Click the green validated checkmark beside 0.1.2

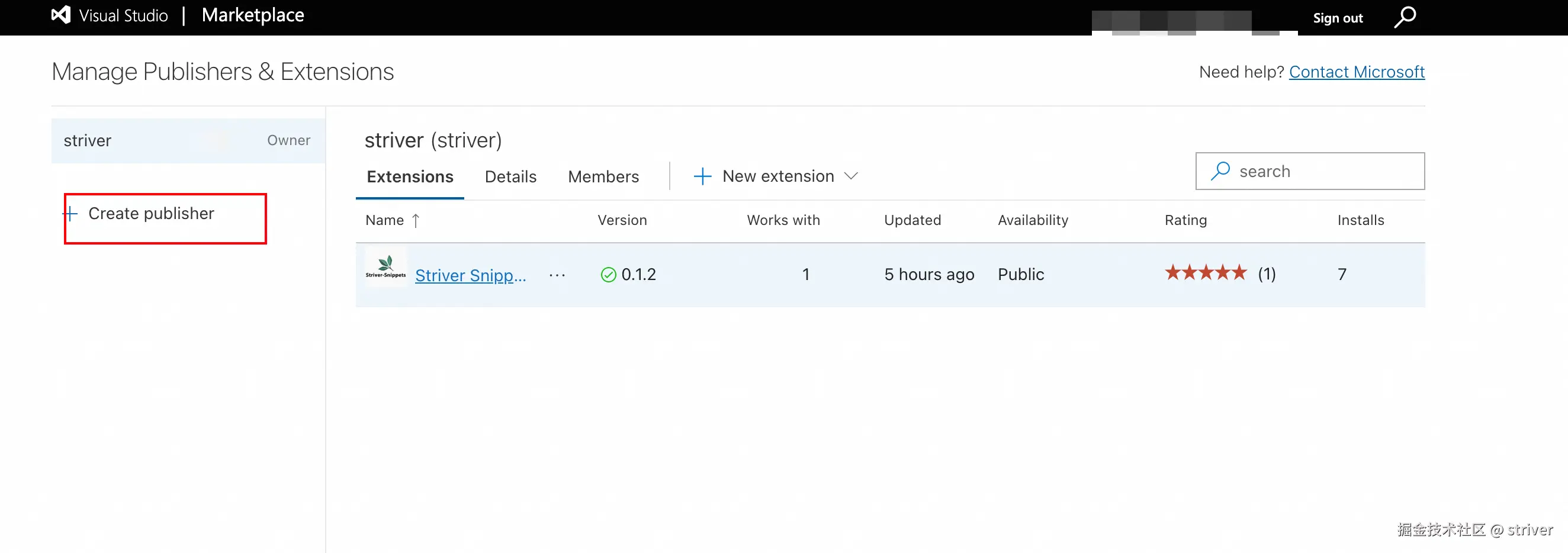tap(608, 275)
